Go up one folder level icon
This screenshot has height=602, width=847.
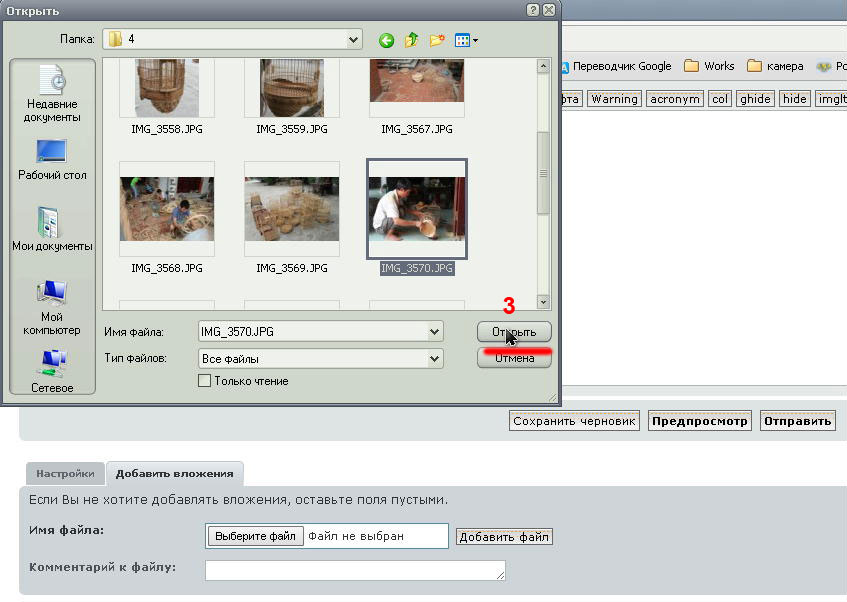pyautogui.click(x=411, y=40)
